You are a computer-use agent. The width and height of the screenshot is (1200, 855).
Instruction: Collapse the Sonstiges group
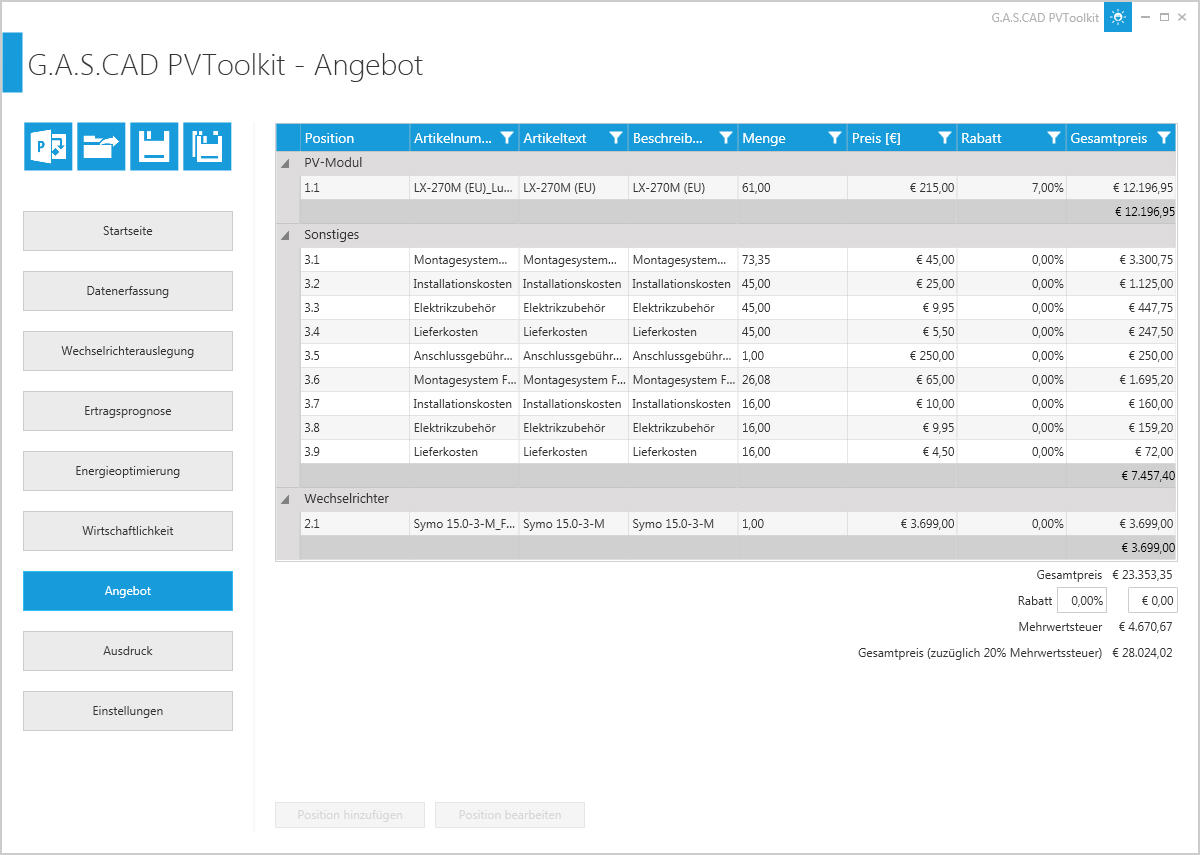(286, 235)
